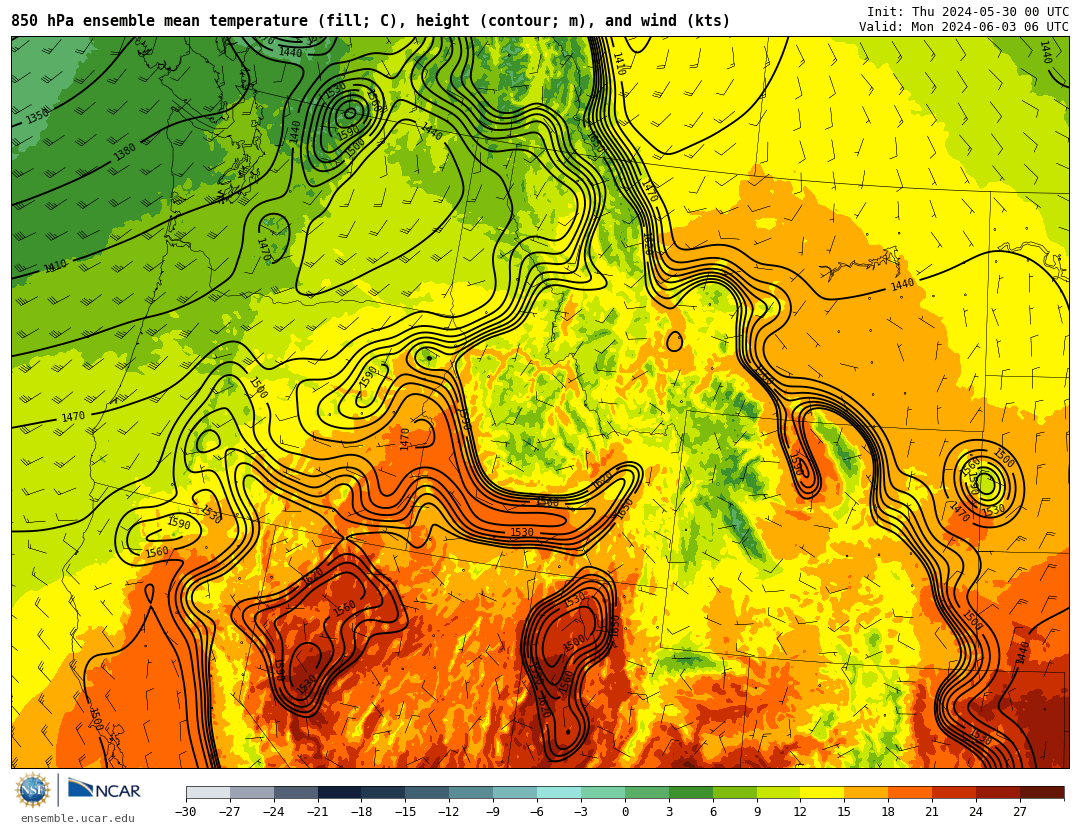Pick the colorbar swatch between -27 and -24

[252, 792]
